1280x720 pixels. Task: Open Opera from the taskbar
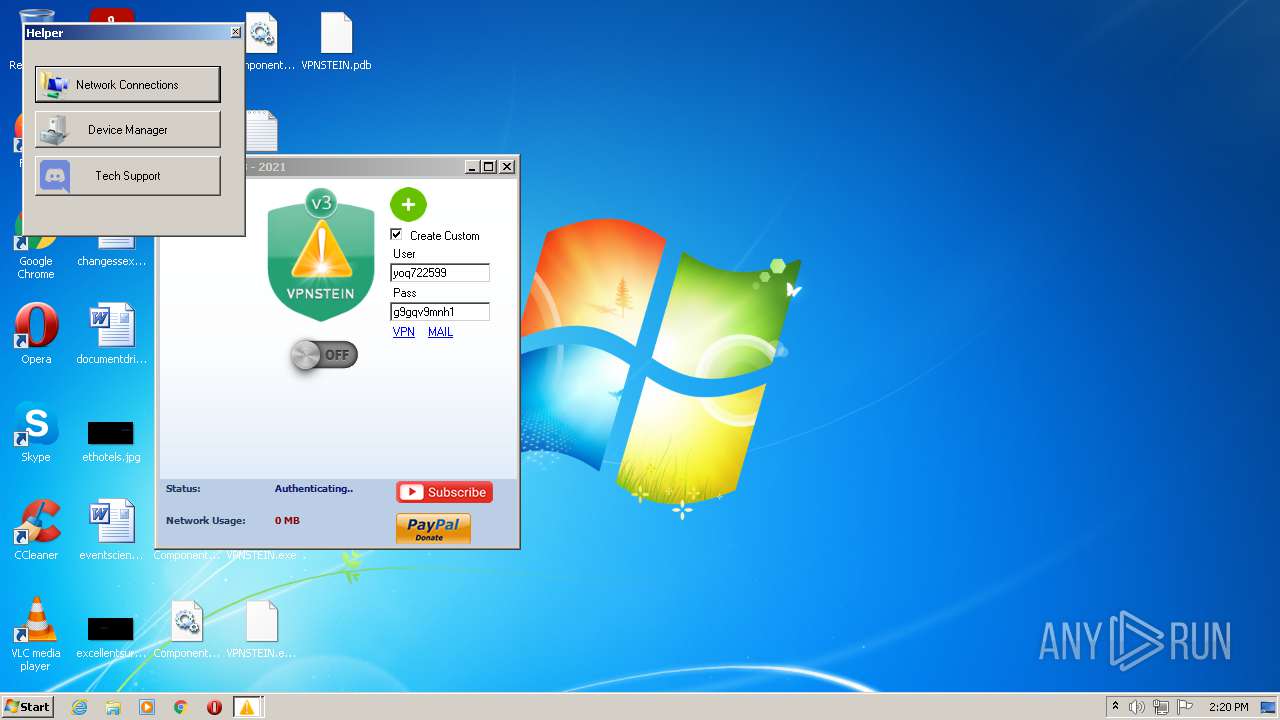[214, 707]
